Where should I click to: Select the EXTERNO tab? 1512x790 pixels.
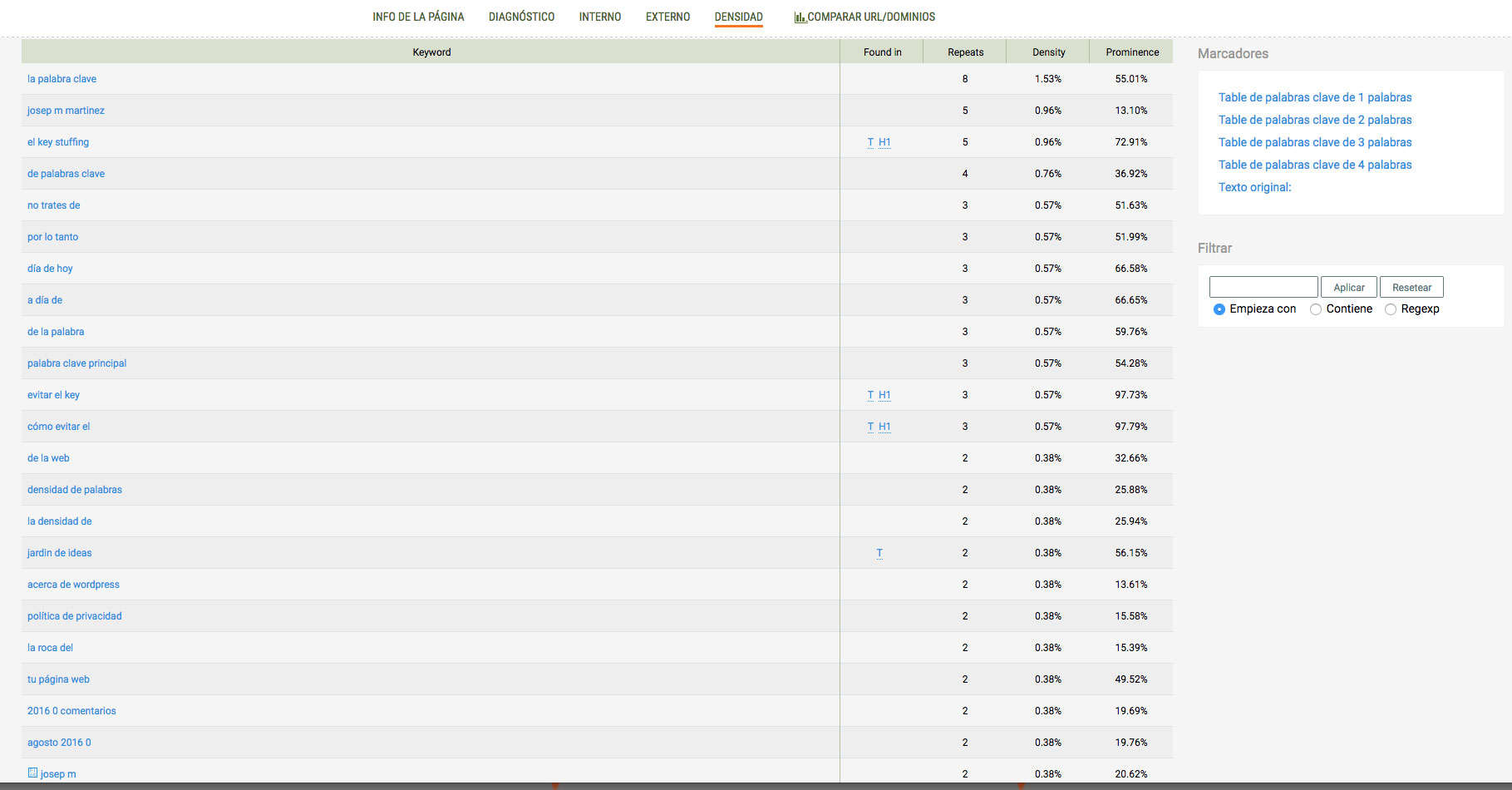tap(667, 17)
